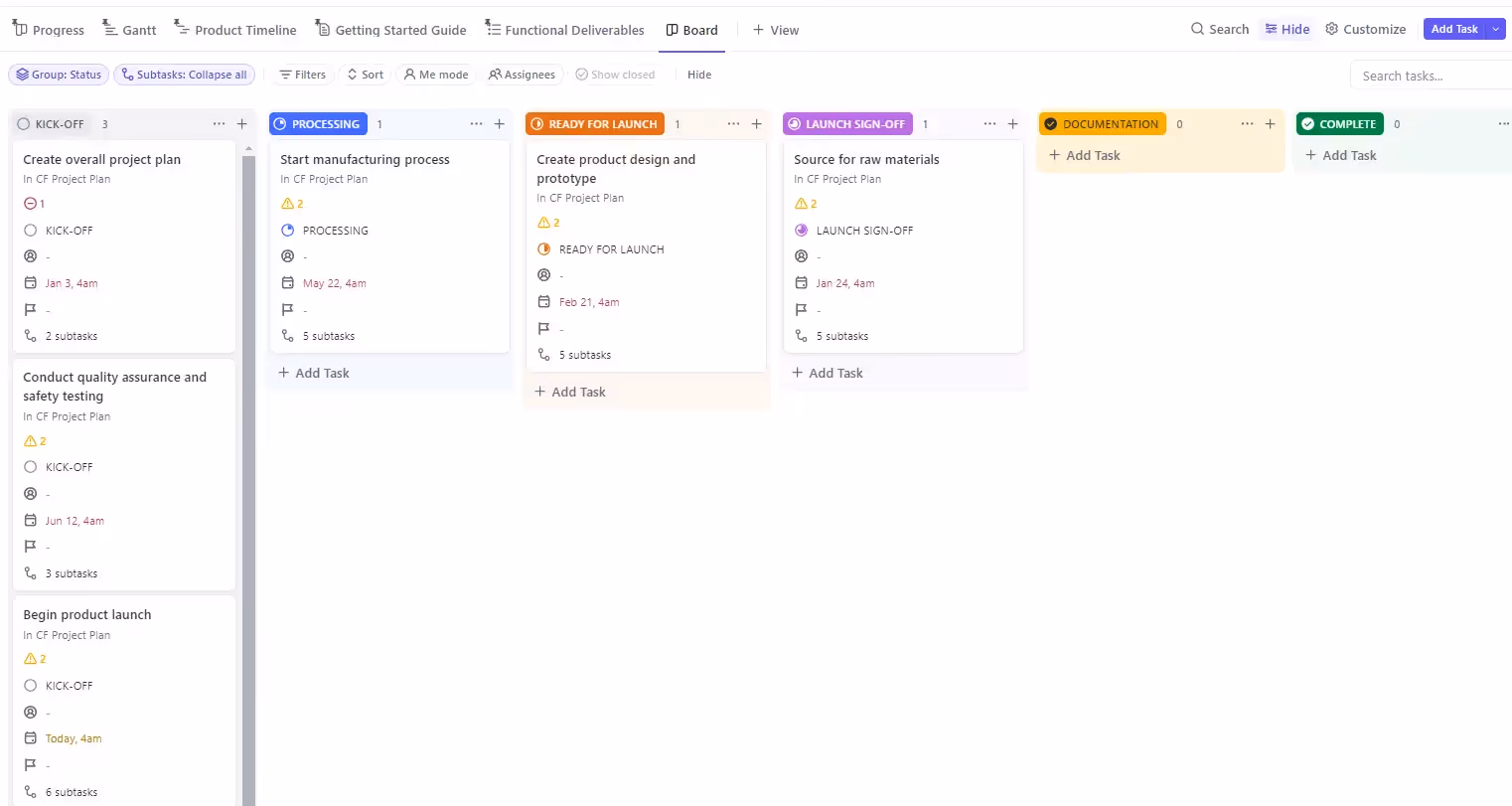Click the Hide toggle next to Search
The height and width of the screenshot is (806, 1512).
1287,29
